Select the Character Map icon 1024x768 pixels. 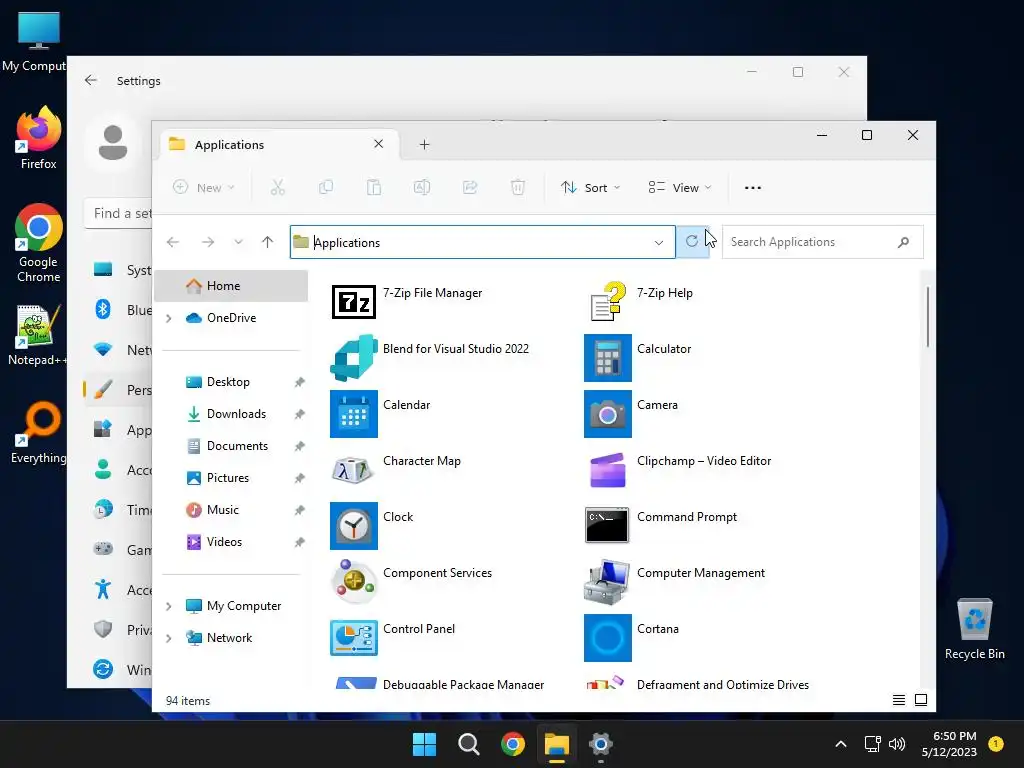[x=353, y=470]
